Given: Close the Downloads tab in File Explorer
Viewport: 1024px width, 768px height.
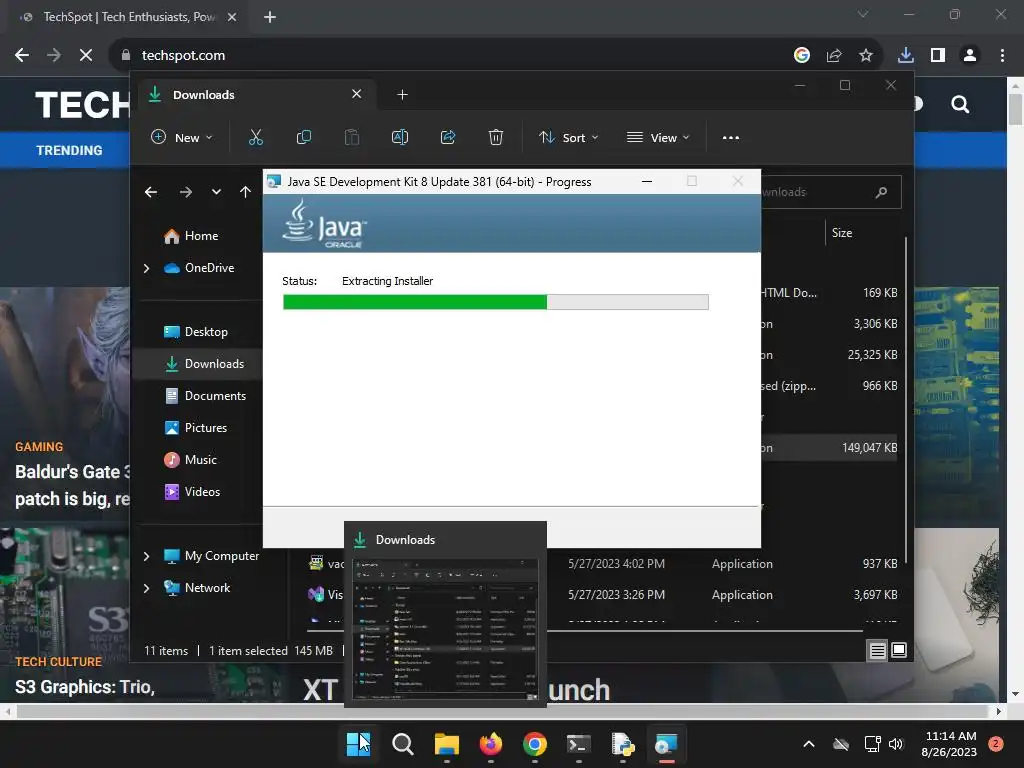Looking at the screenshot, I should [357, 94].
